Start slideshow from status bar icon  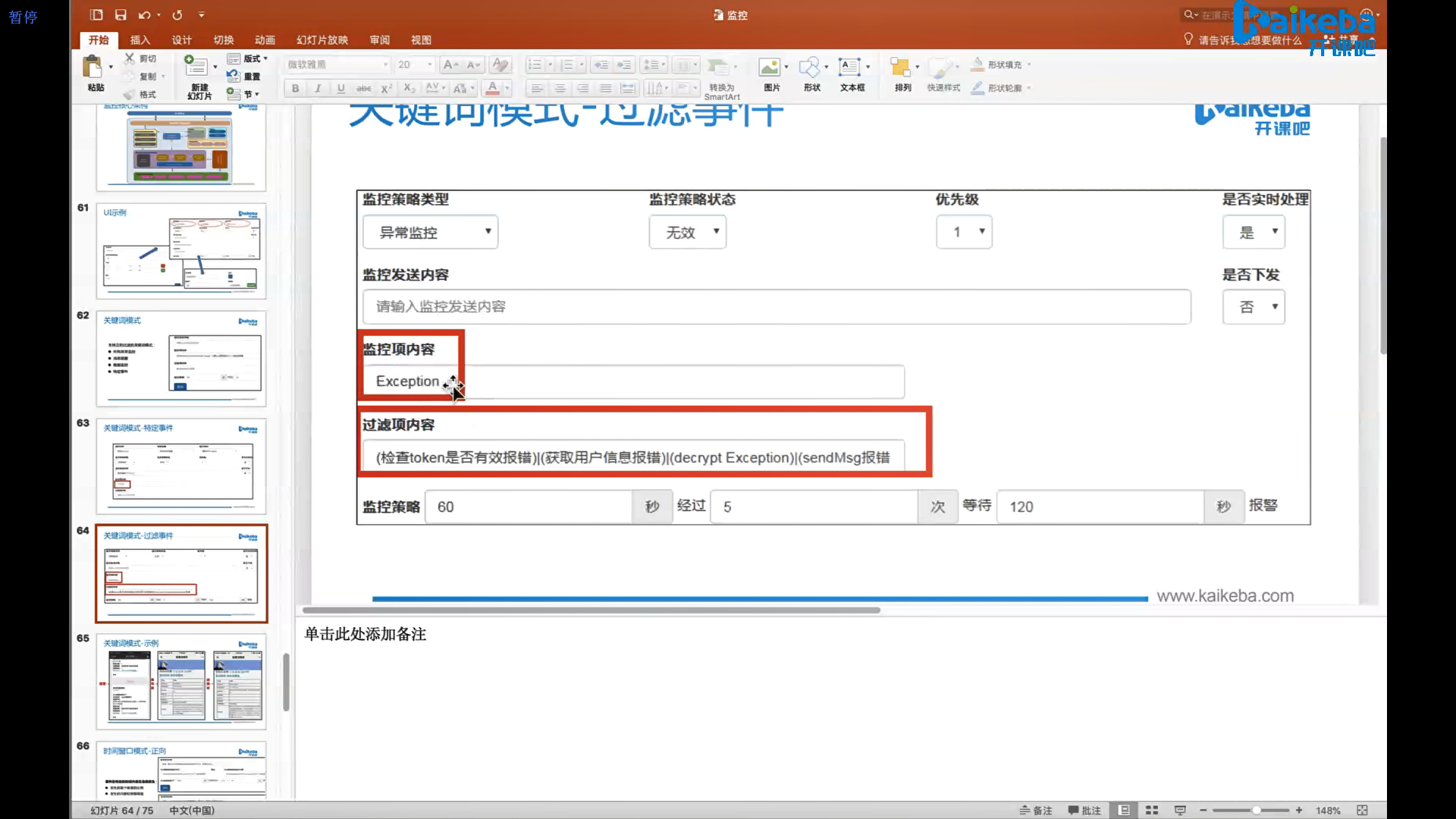pos(1180,810)
